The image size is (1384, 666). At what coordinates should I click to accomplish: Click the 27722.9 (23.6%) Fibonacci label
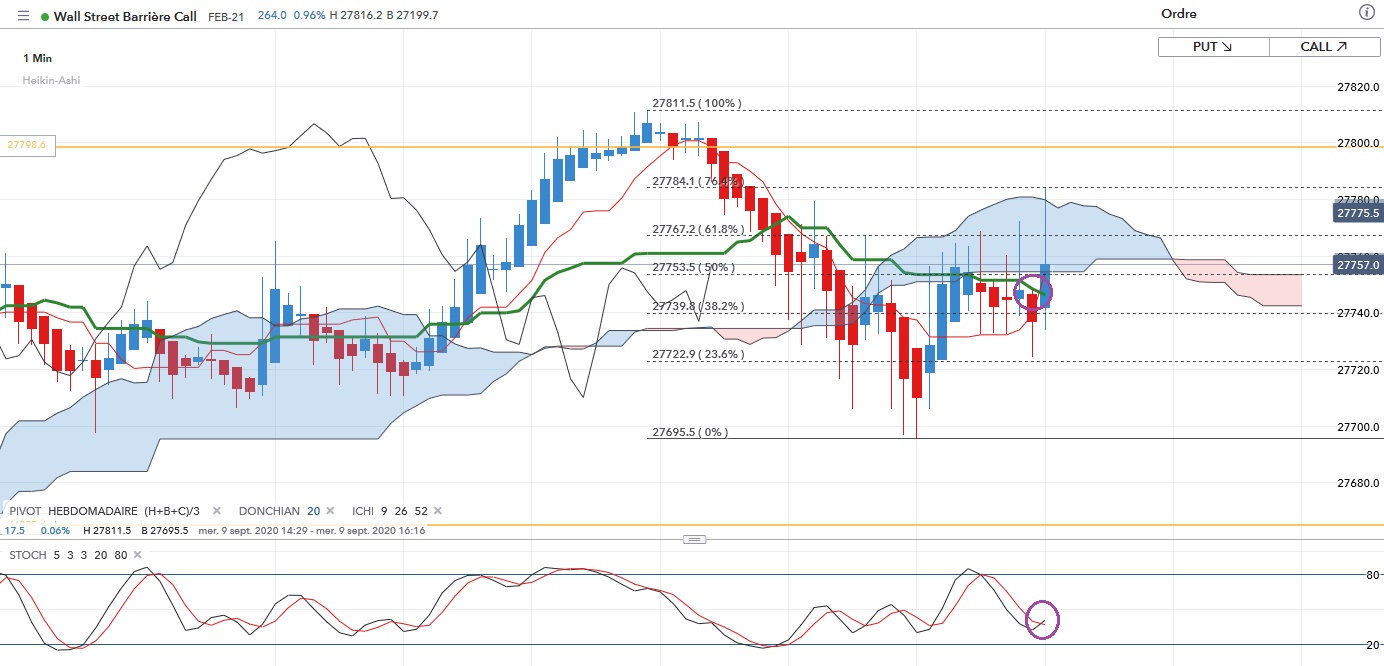[697, 354]
